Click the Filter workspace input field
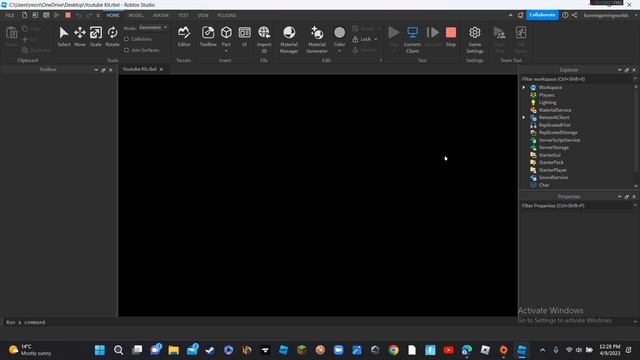 576,79
